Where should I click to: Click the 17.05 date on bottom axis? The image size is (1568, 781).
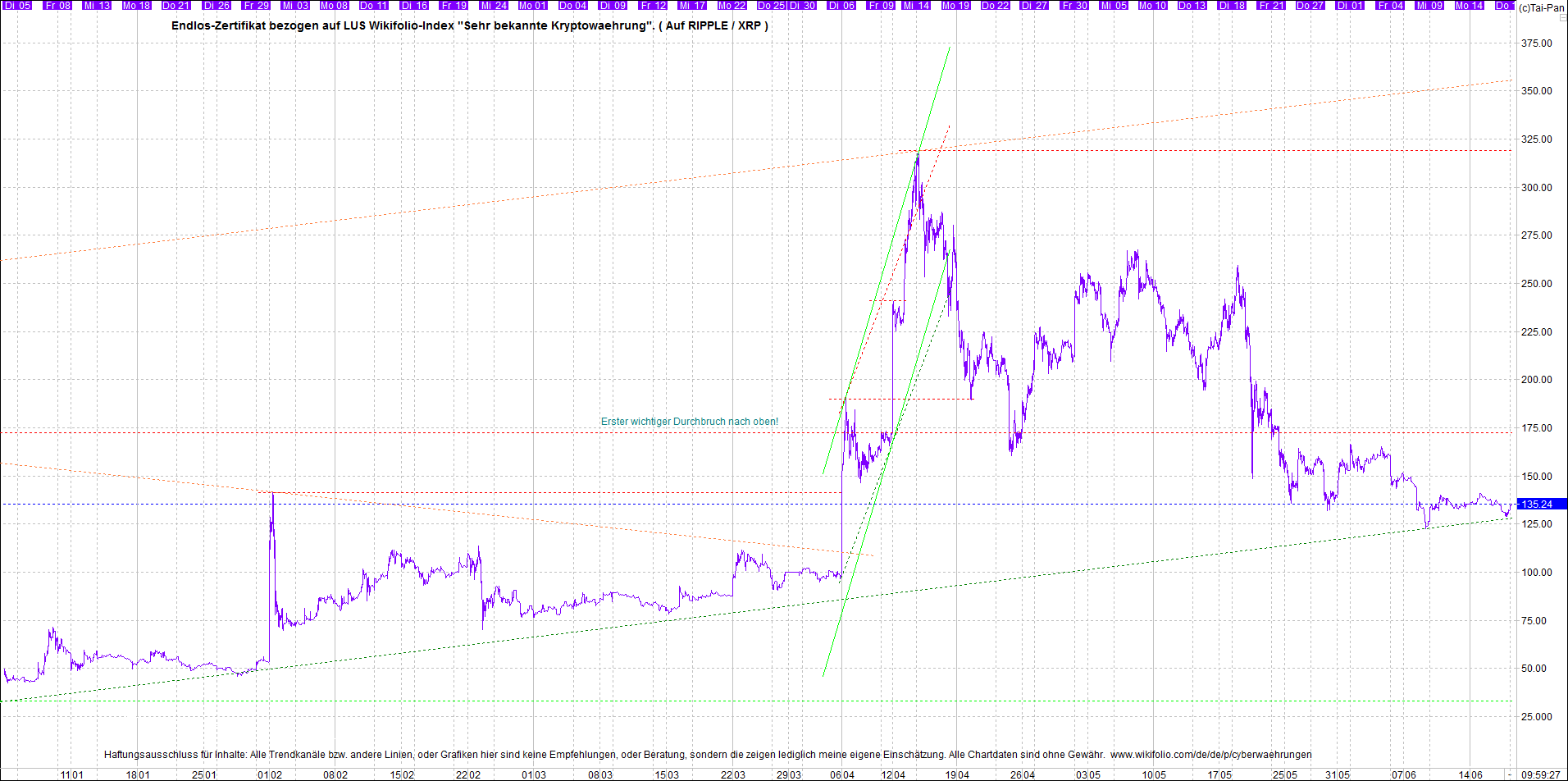[1219, 774]
